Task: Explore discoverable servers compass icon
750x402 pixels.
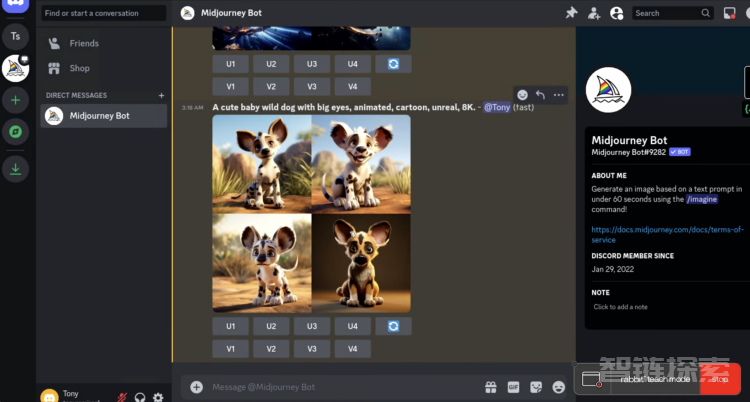Action: (15, 132)
